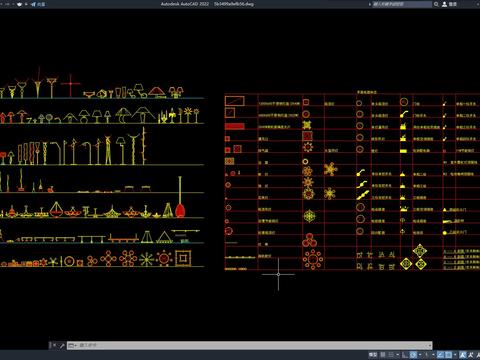The height and width of the screenshot is (360, 480).
Task: Open the object snap settings dropdown arrow
Action: 455,355
